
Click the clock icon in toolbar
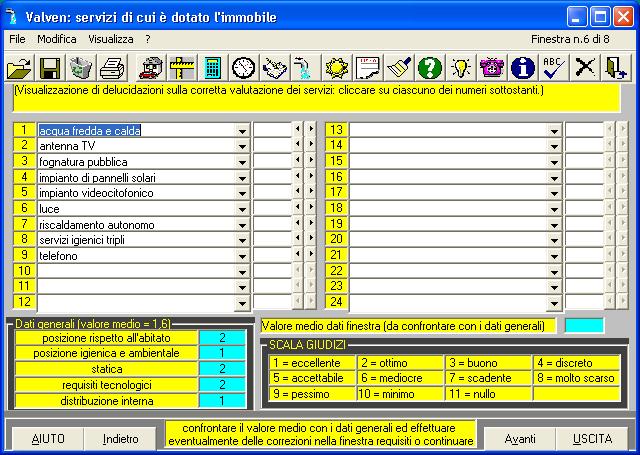point(243,68)
